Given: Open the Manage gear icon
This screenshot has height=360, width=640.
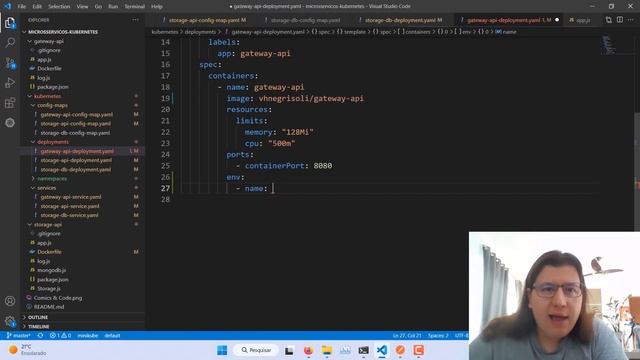Looking at the screenshot, I should coord(10,321).
